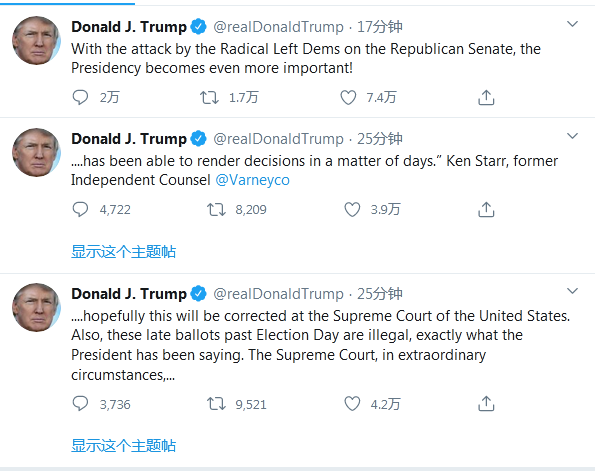
Task: Open profile avatar on the first tweet
Action: (x=36, y=40)
